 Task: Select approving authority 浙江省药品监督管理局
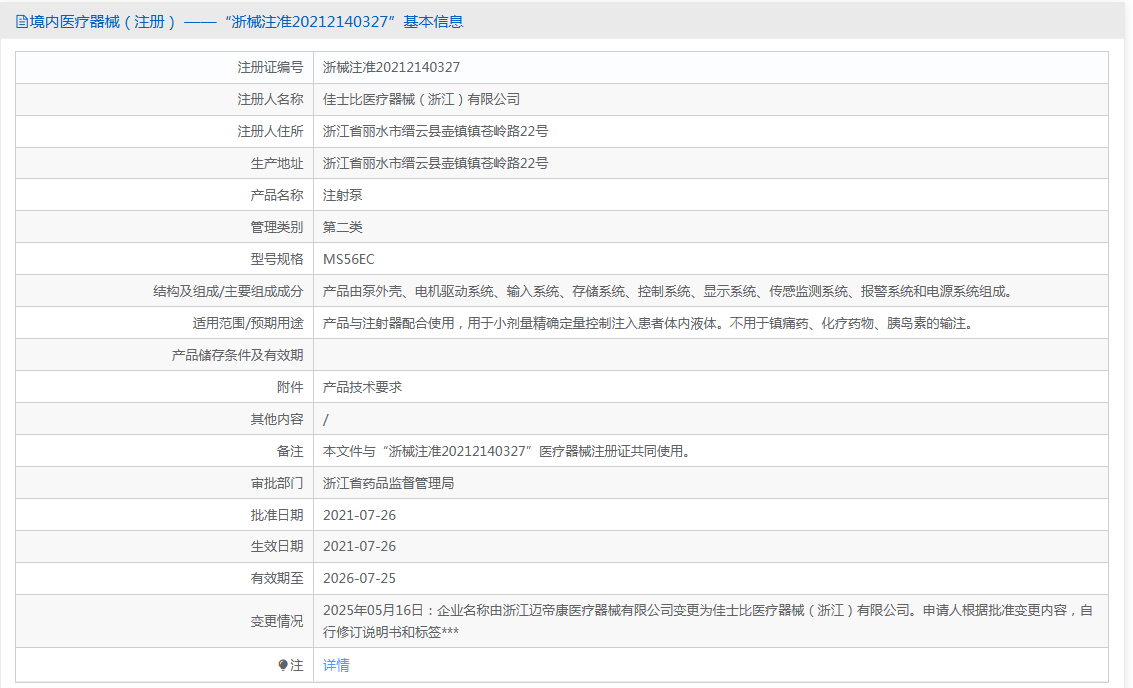tap(388, 483)
